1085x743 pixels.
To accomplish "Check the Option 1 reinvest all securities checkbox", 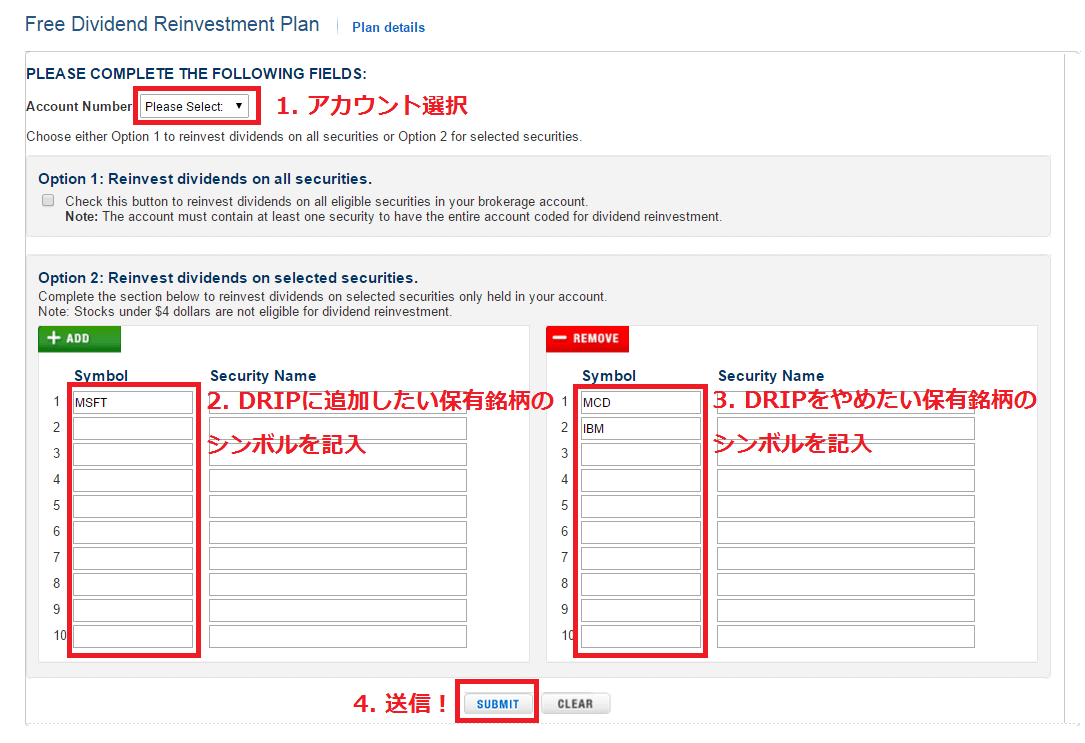I will 48,201.
